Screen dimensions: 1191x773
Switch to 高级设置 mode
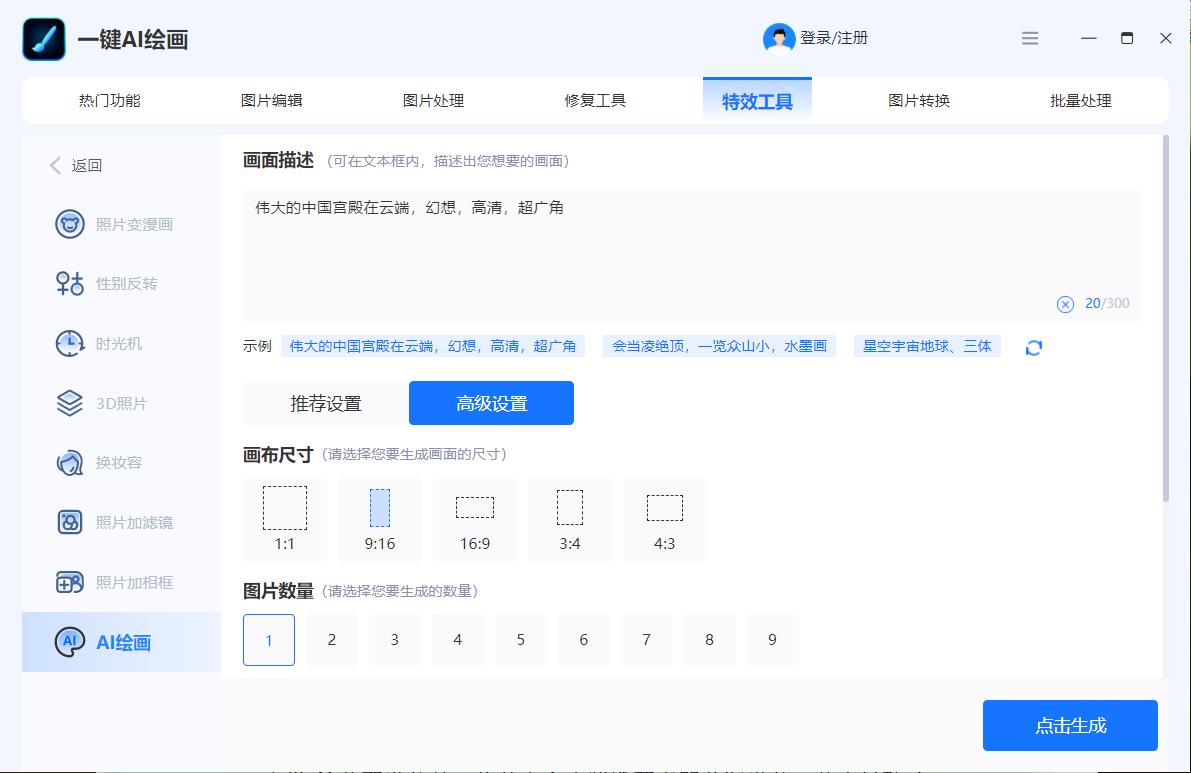(491, 403)
